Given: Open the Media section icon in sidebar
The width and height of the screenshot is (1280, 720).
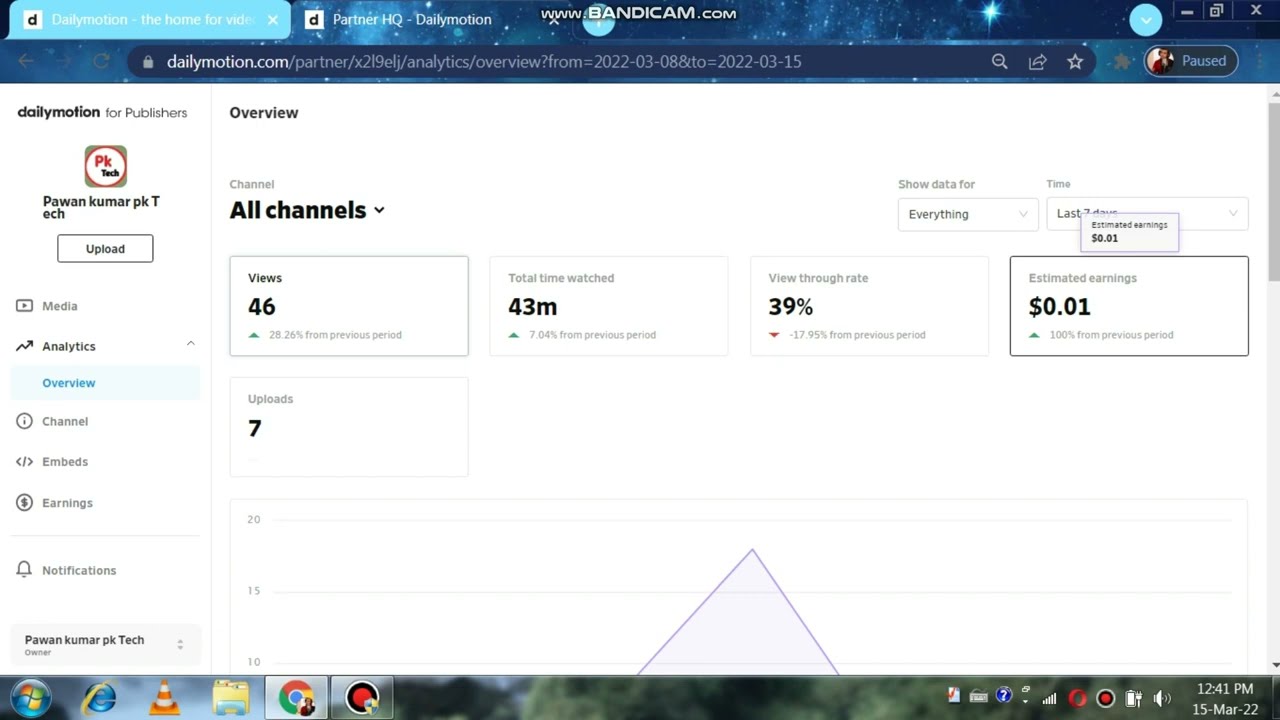Looking at the screenshot, I should [x=24, y=306].
